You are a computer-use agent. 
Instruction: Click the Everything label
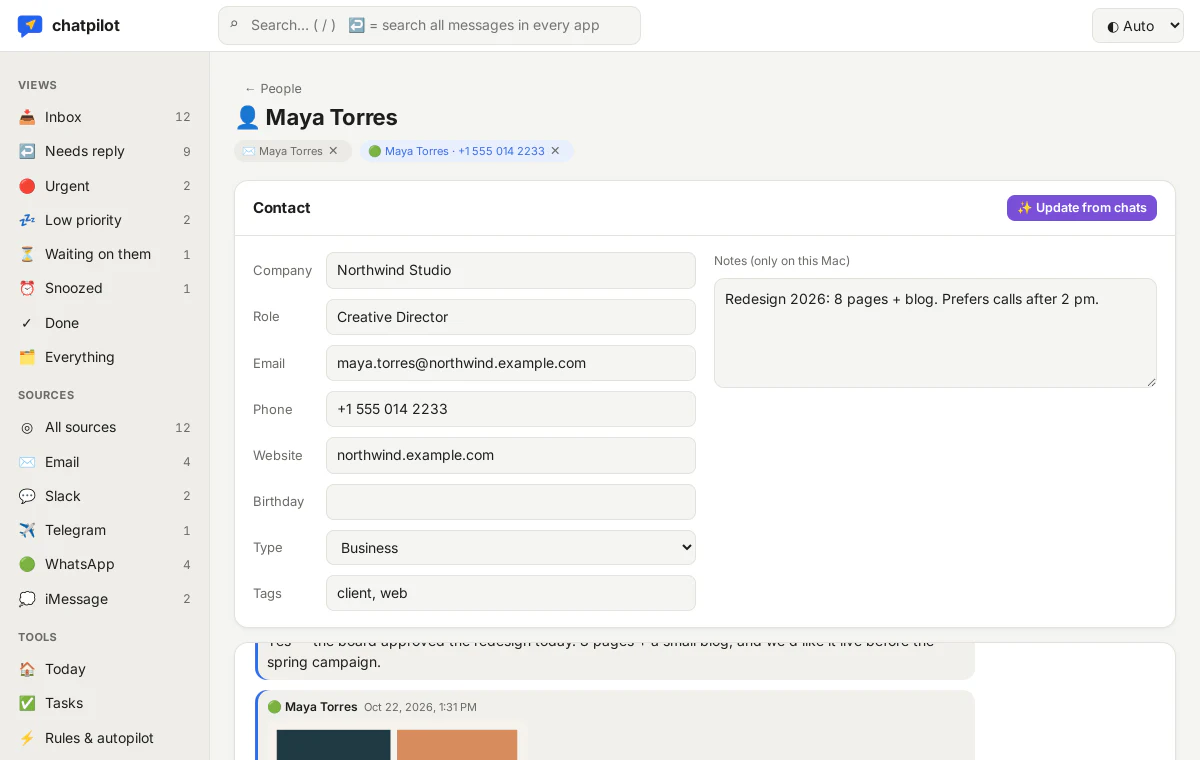(80, 357)
